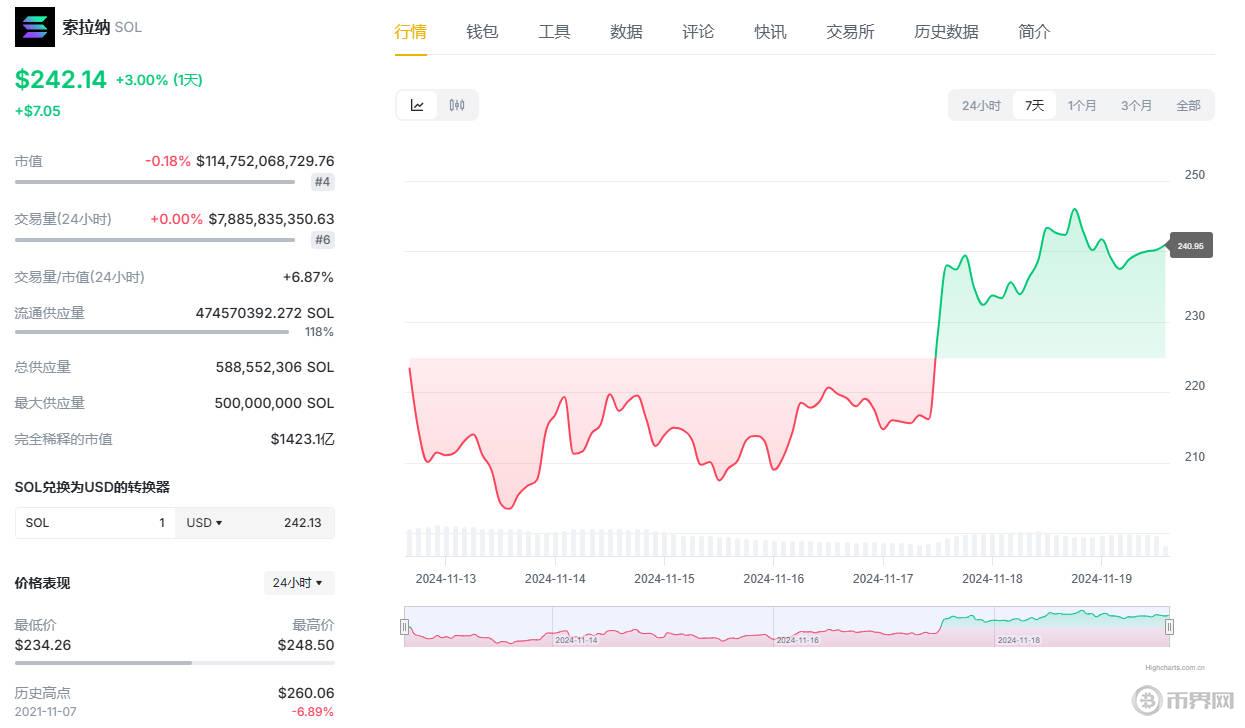Expand the 24小时 price performance dropdown
Viewport: 1245px width, 728px height.
pyautogui.click(x=298, y=583)
